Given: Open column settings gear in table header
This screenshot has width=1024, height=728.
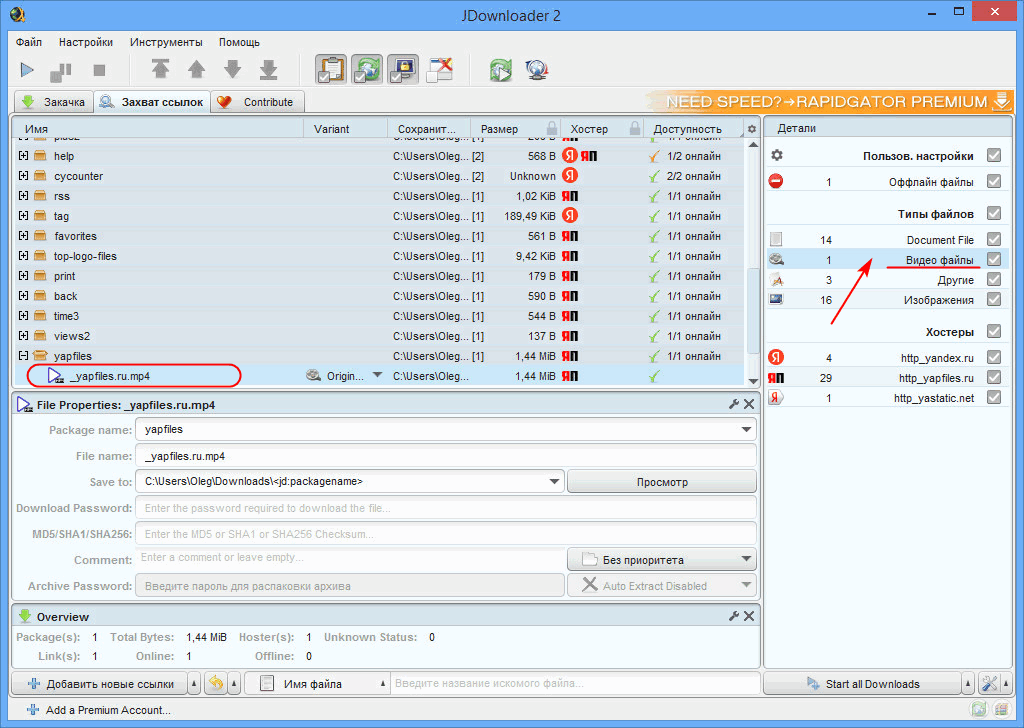Looking at the screenshot, I should coord(752,129).
